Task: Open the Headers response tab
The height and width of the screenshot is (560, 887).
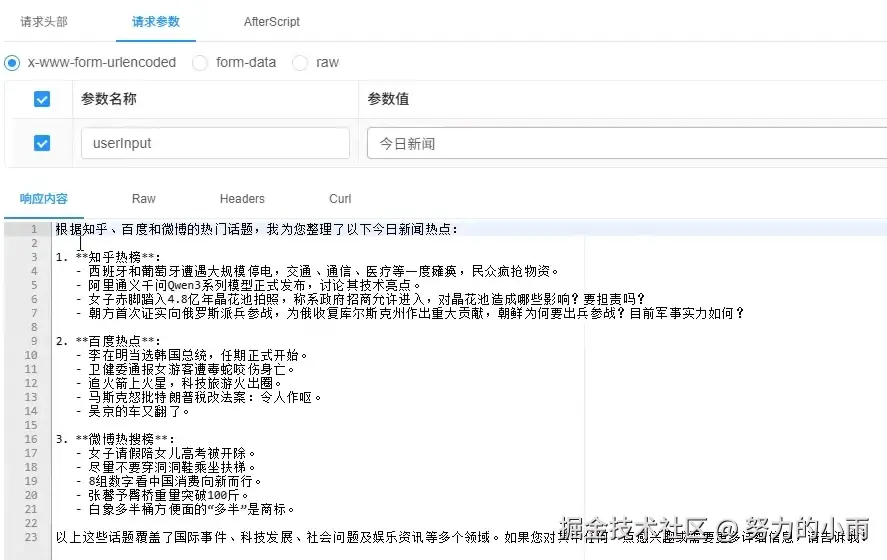Action: 242,199
